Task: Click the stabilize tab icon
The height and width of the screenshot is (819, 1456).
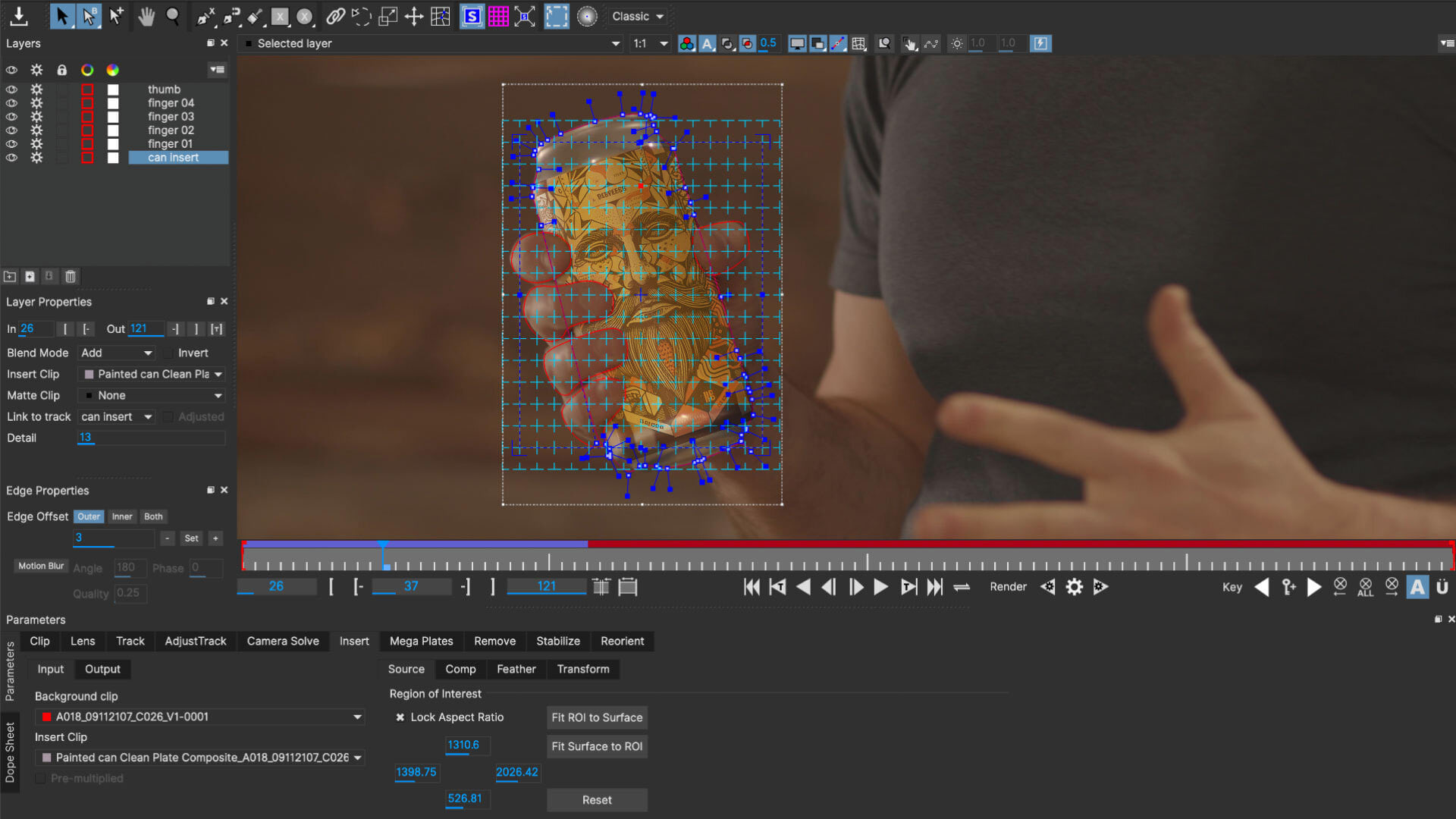Action: pos(558,641)
